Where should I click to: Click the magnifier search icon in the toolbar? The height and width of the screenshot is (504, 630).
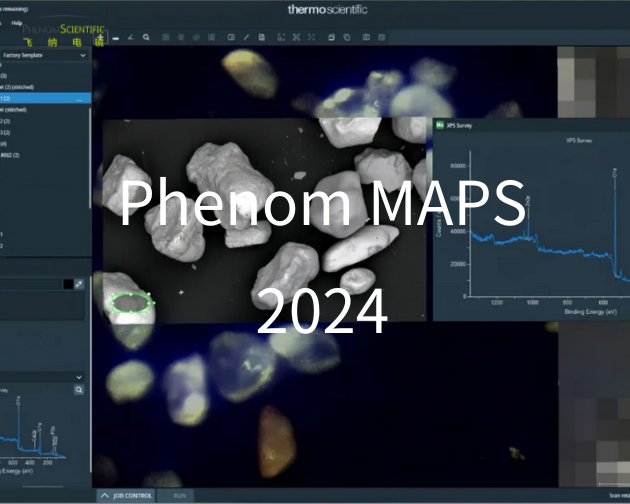point(146,37)
